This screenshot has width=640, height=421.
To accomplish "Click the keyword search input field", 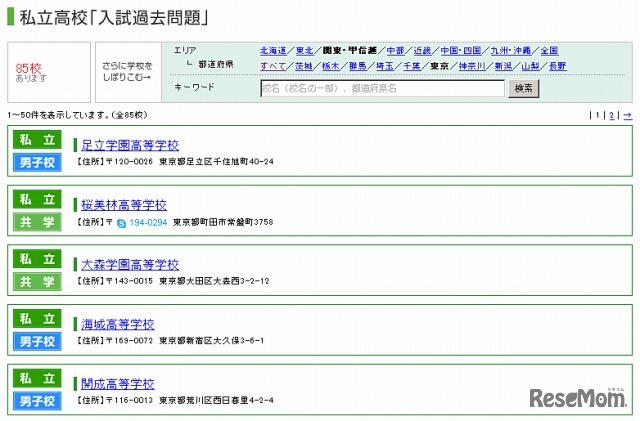I will pyautogui.click(x=382, y=88).
